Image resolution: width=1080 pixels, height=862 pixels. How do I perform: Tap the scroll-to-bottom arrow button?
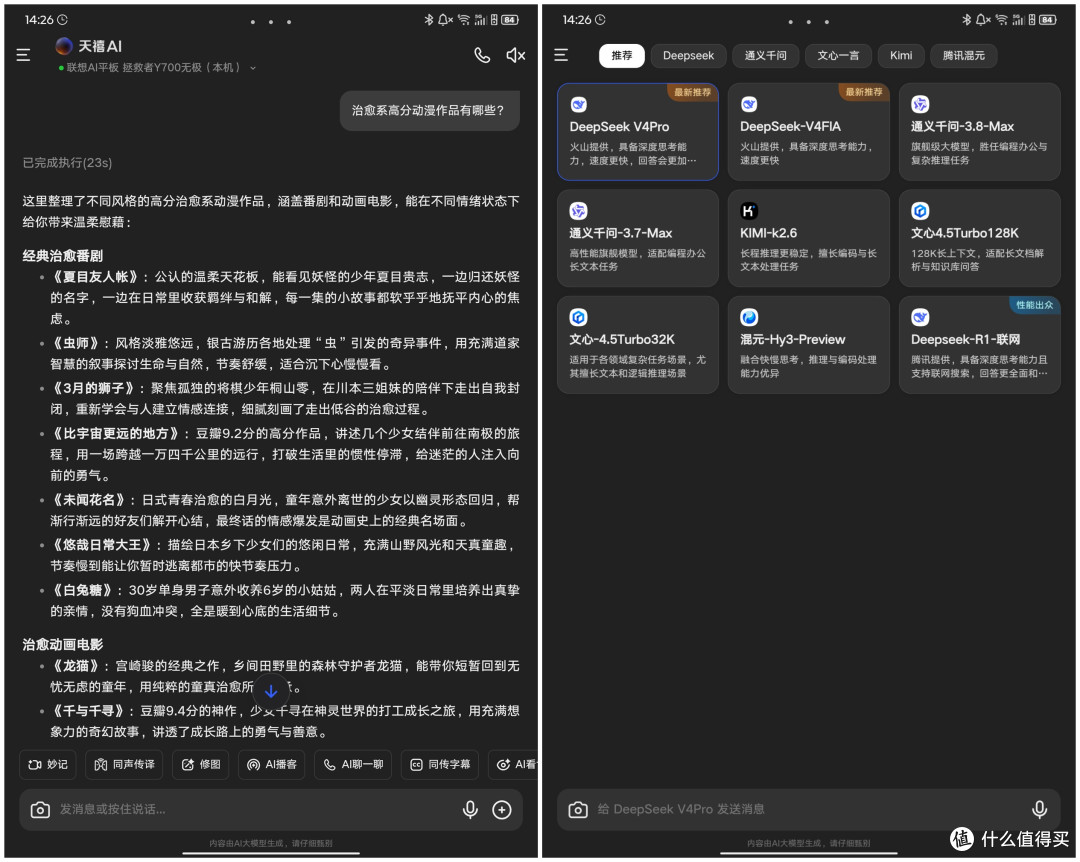coord(271,691)
